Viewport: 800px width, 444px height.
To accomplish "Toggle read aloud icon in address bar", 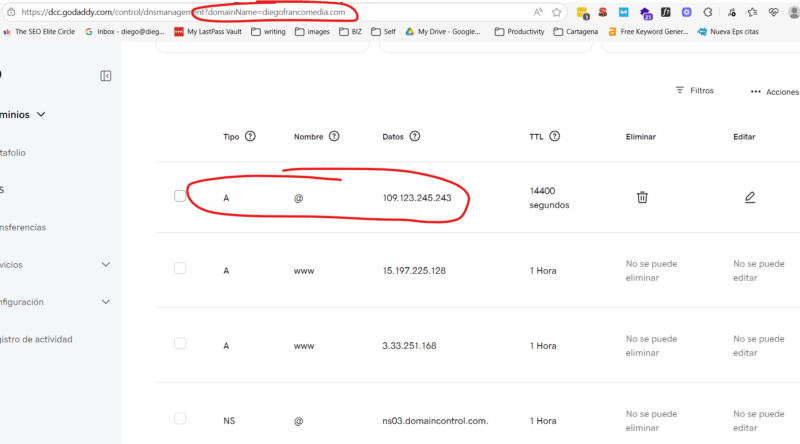I will [538, 12].
